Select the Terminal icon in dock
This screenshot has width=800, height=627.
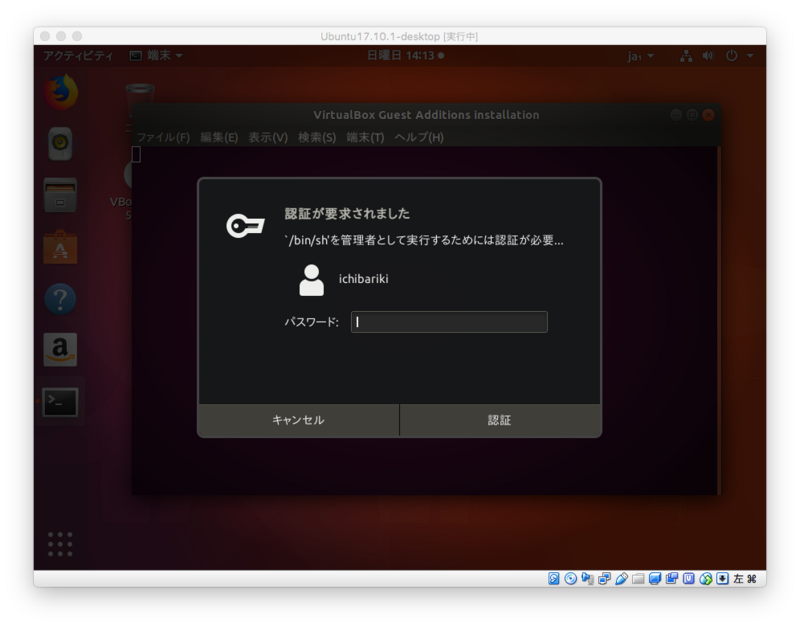pos(60,402)
